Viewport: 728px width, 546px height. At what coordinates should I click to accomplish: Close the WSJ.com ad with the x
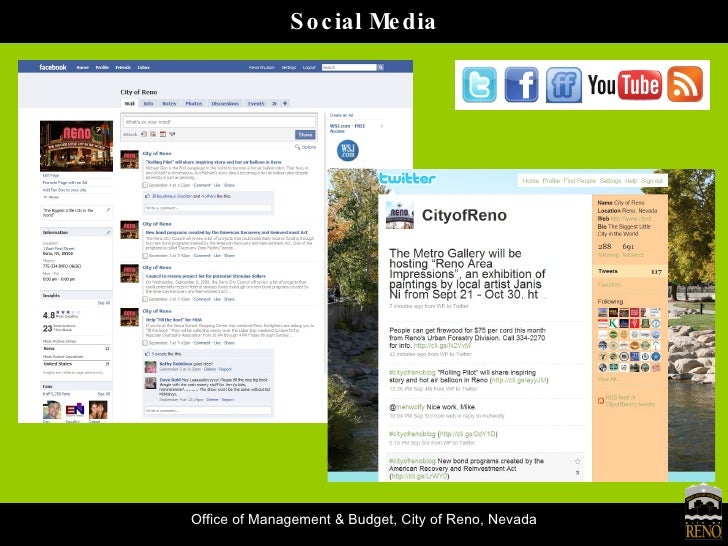(x=382, y=126)
